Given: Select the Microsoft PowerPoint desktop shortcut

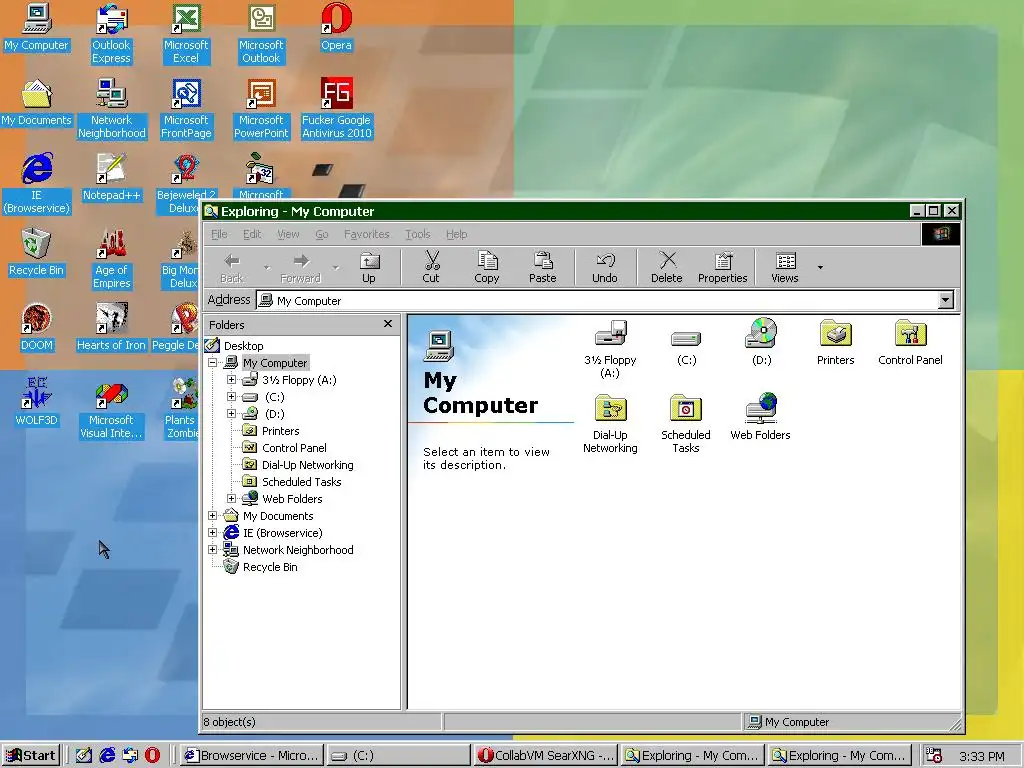Looking at the screenshot, I should [x=261, y=94].
